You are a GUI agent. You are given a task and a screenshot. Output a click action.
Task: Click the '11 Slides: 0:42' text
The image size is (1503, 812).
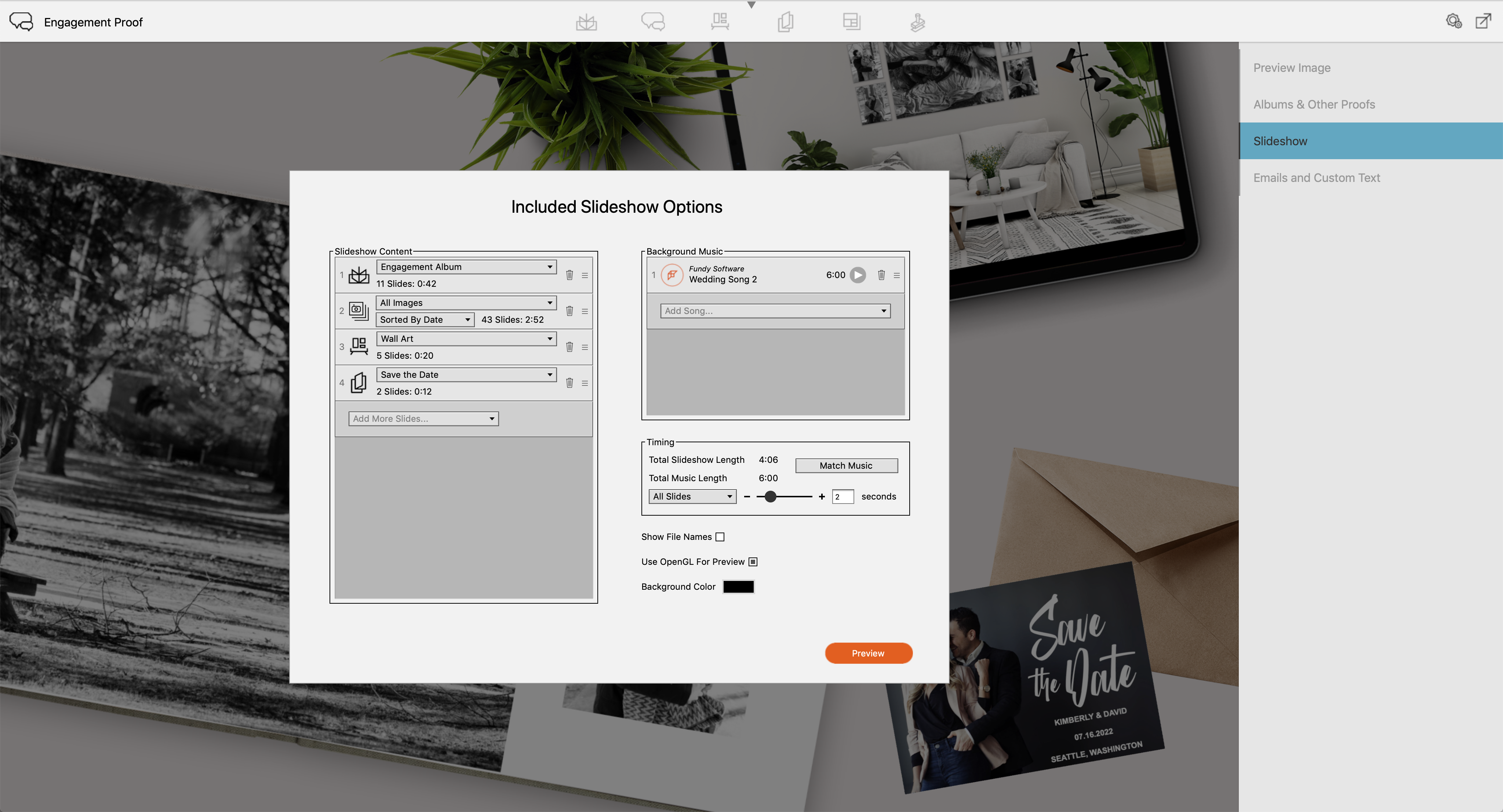406,284
